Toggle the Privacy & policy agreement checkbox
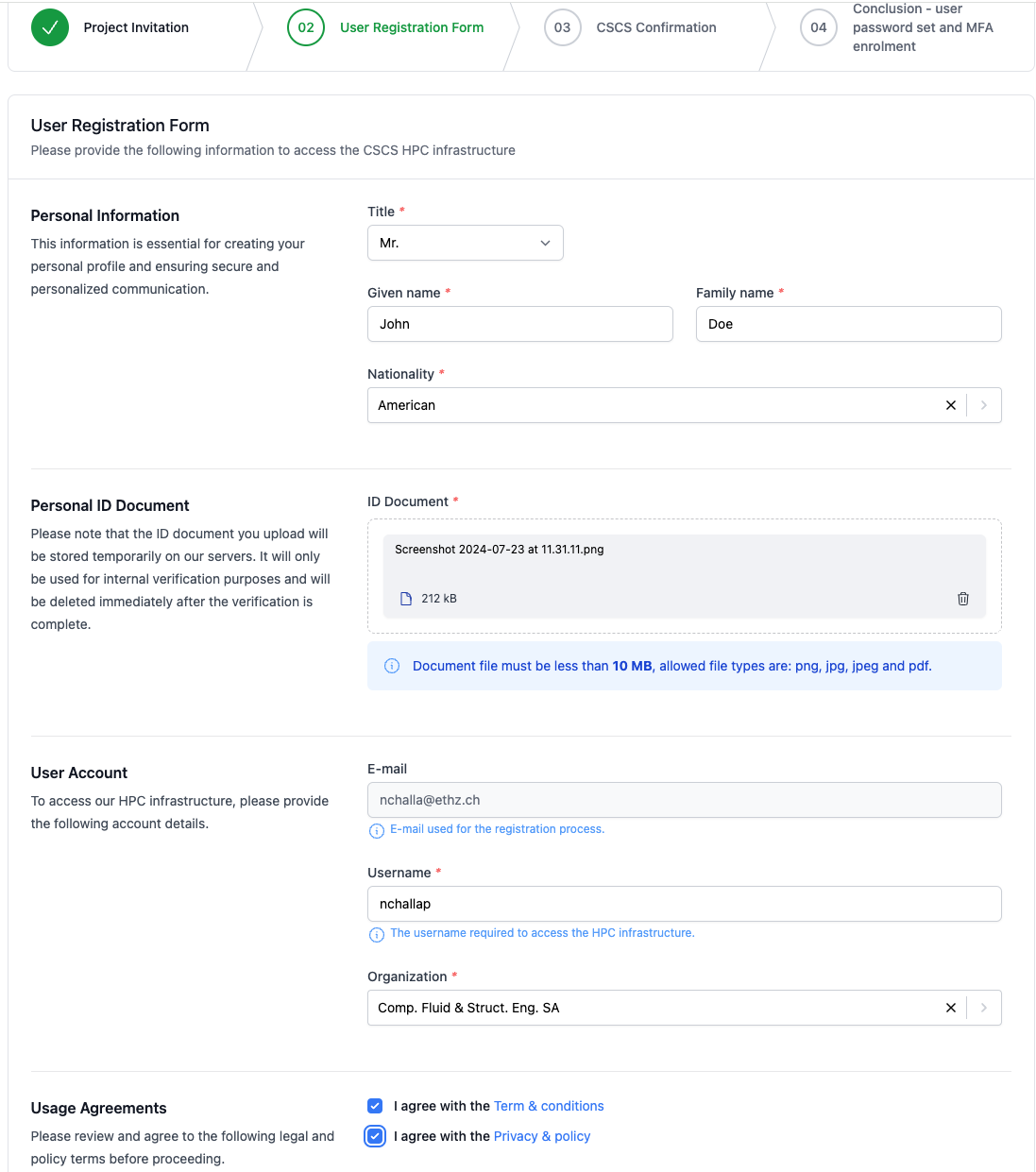 375,1136
